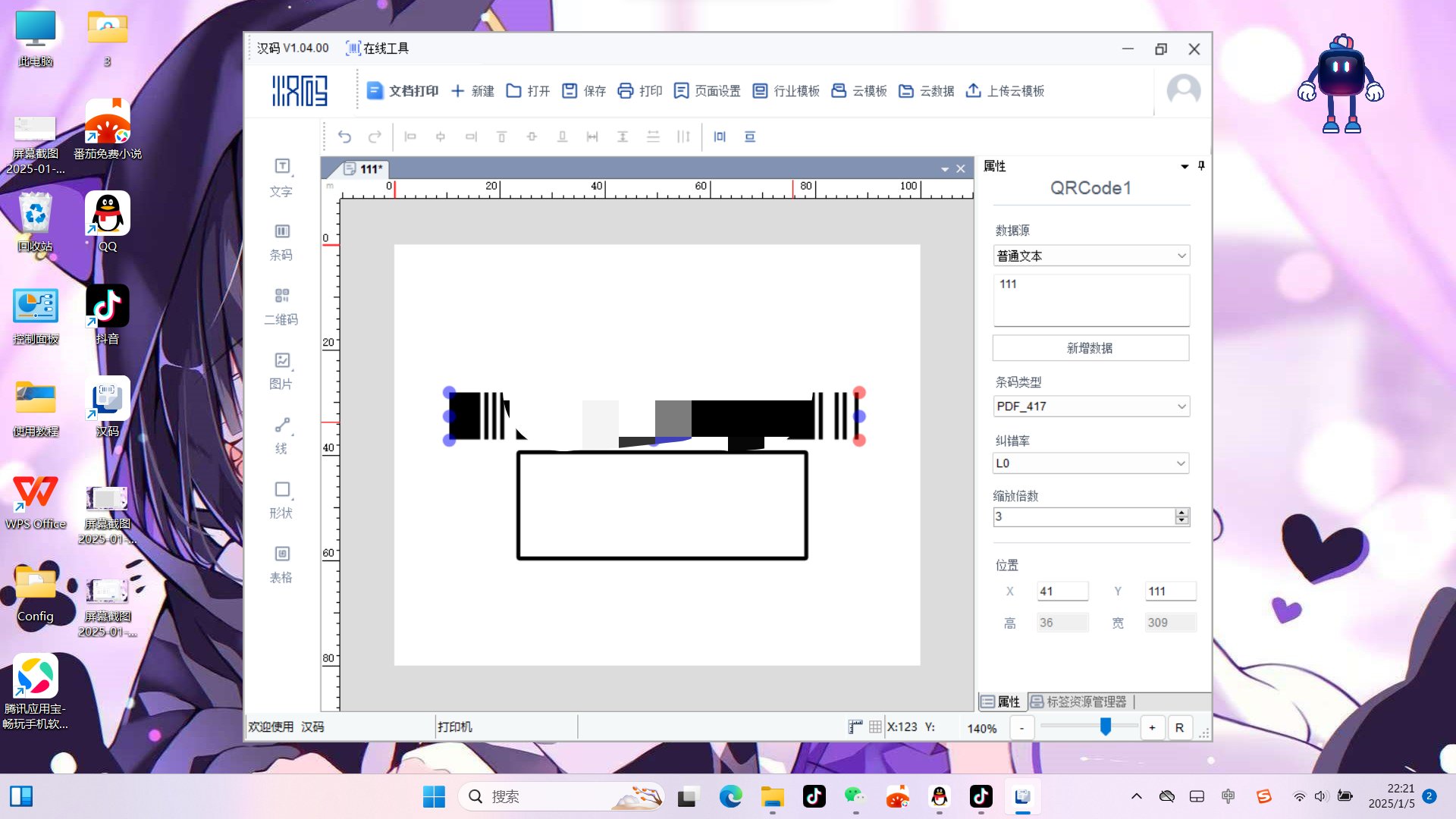Select the 111* document tab
The image size is (1456, 819).
pos(364,168)
